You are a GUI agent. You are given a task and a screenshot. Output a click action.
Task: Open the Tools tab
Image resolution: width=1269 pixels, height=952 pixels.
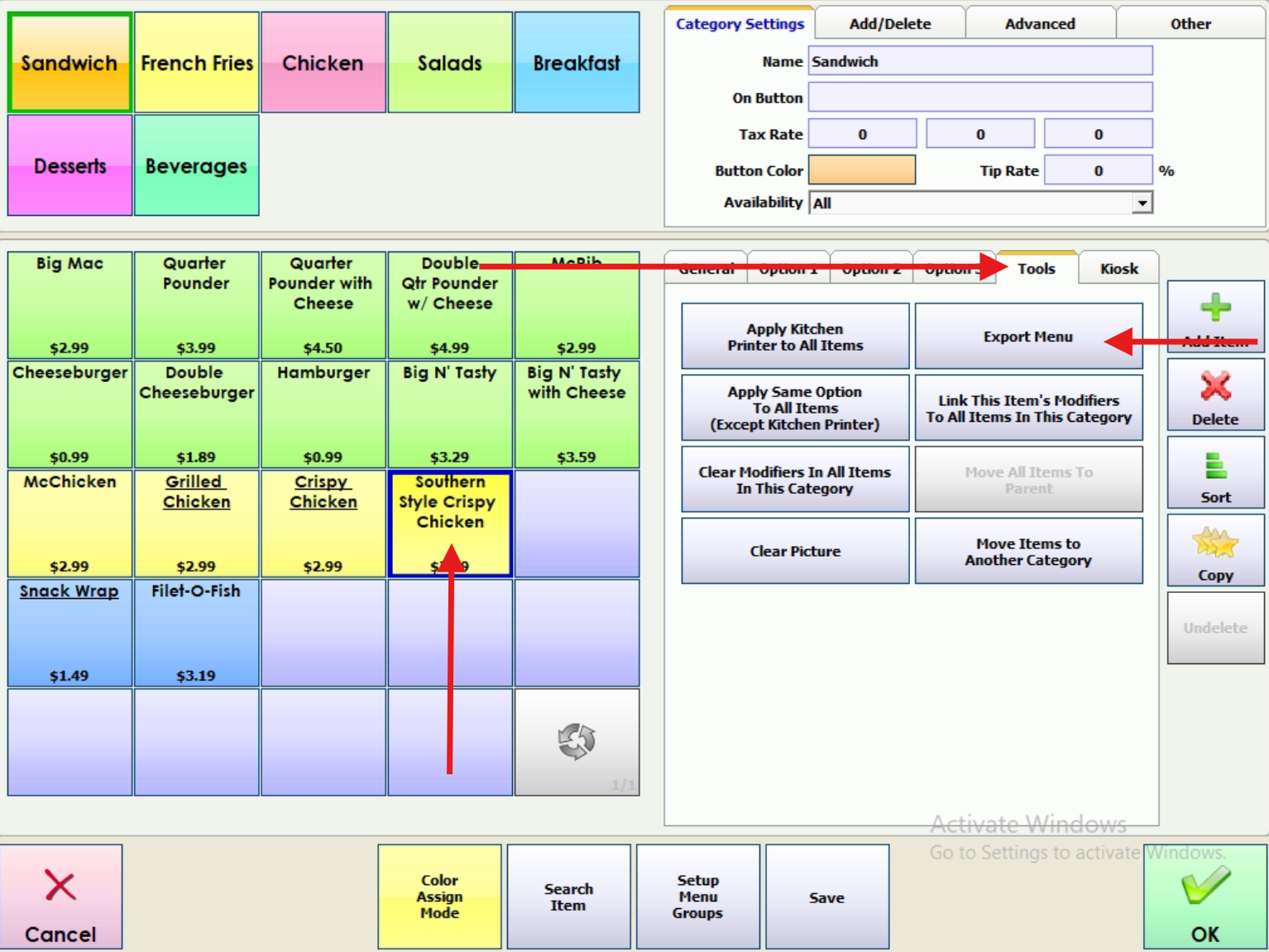point(1037,269)
